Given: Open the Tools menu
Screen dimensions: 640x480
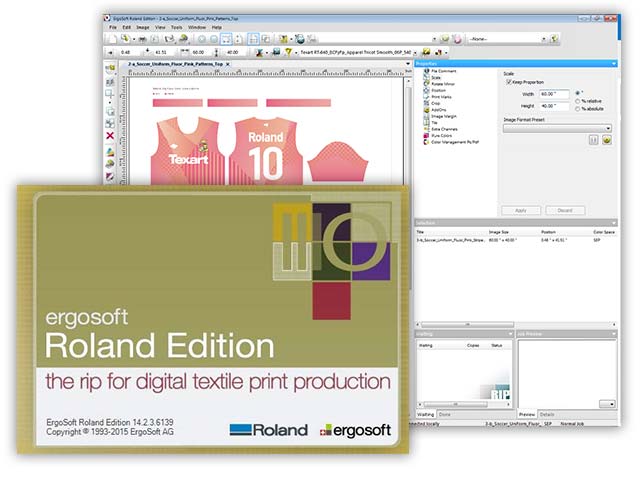Looking at the screenshot, I should pyautogui.click(x=175, y=27).
